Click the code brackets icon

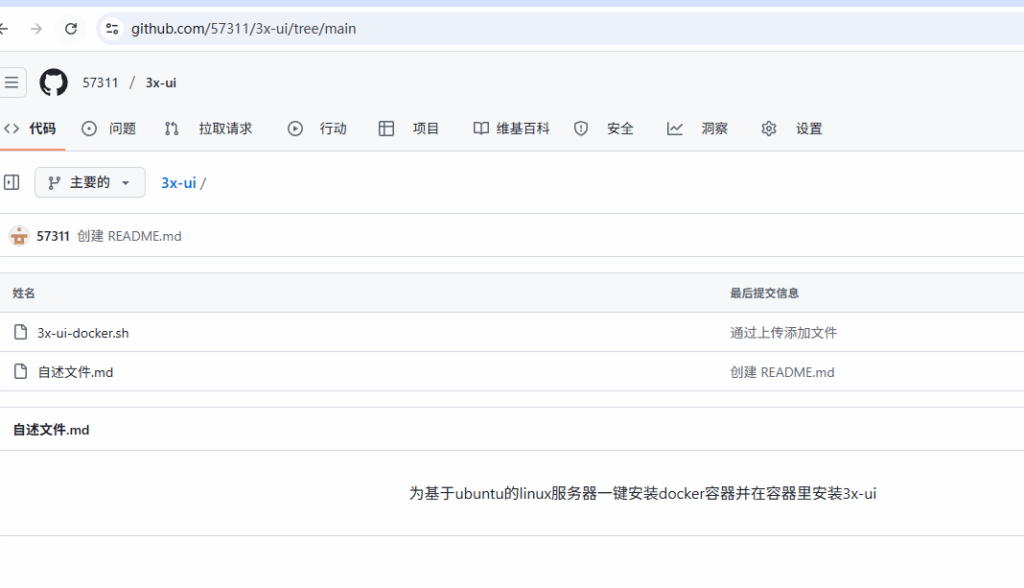(11, 129)
